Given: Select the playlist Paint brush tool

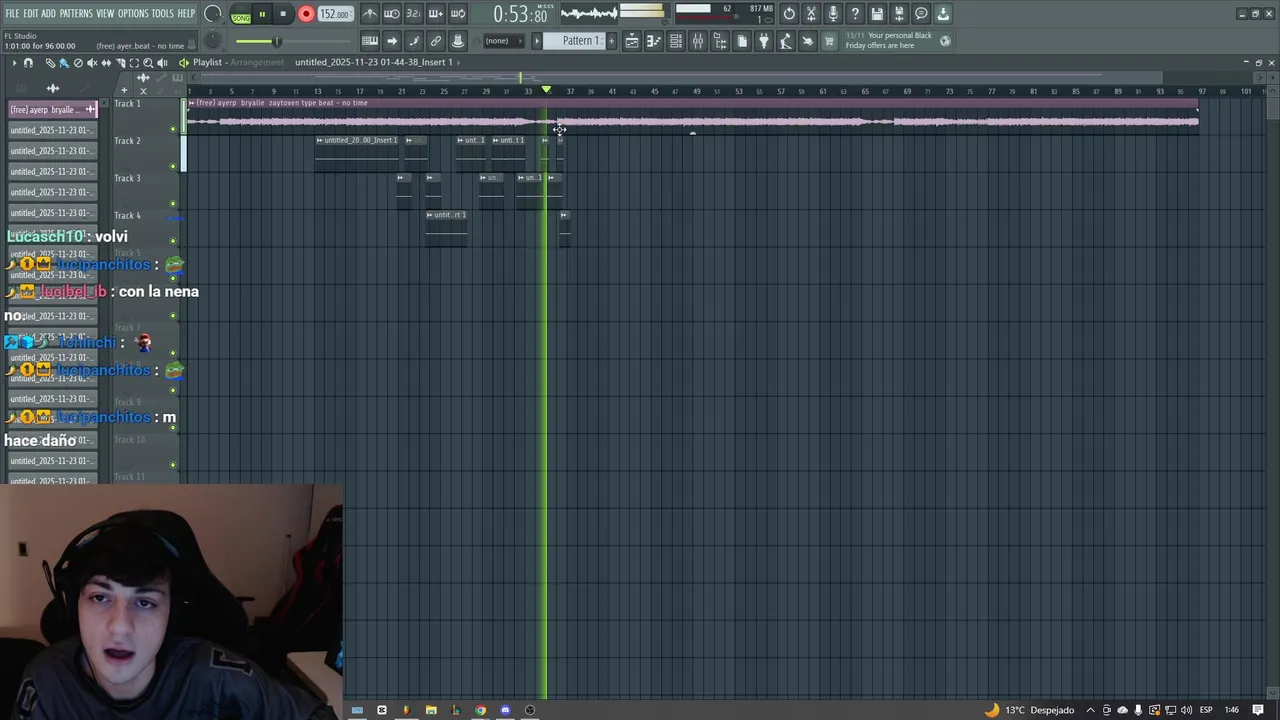Looking at the screenshot, I should 63,63.
